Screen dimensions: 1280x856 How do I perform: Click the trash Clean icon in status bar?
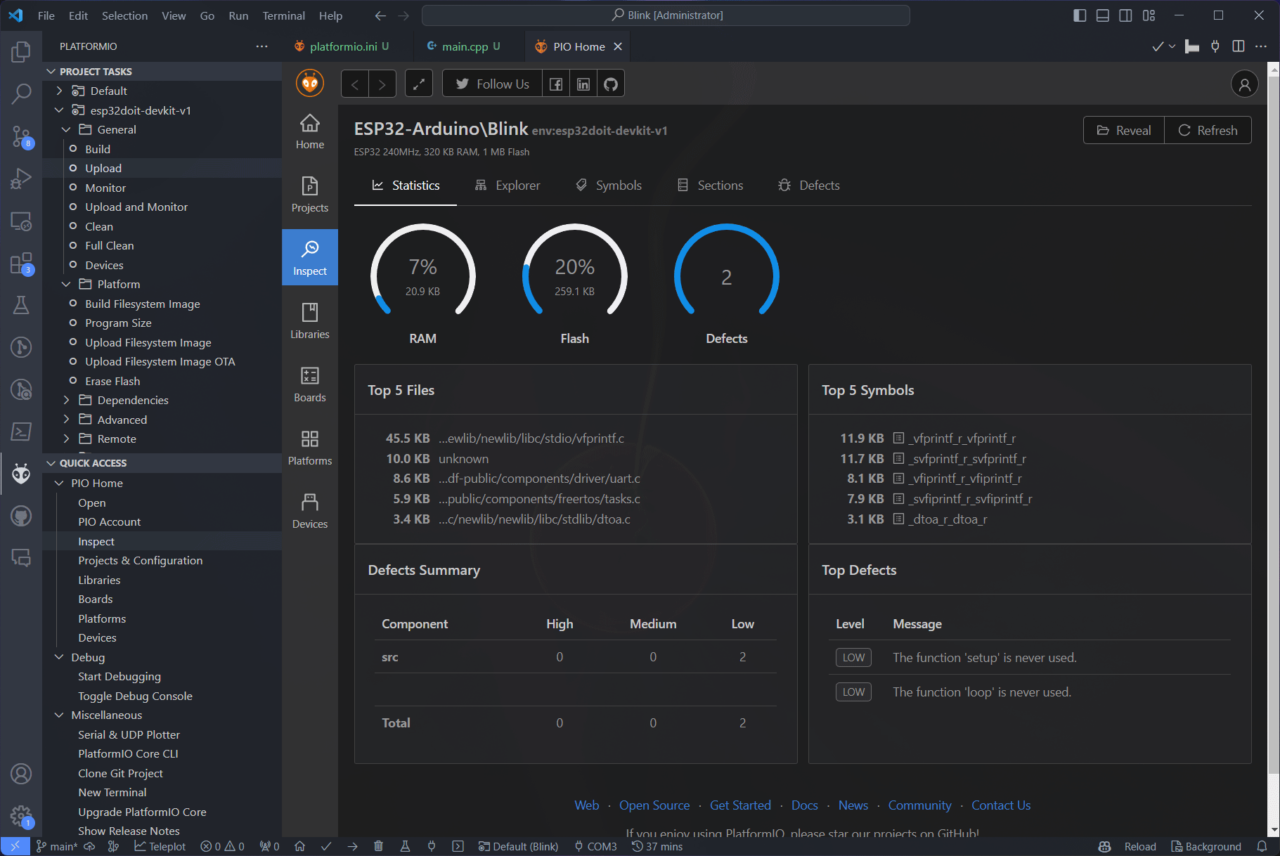(x=378, y=846)
